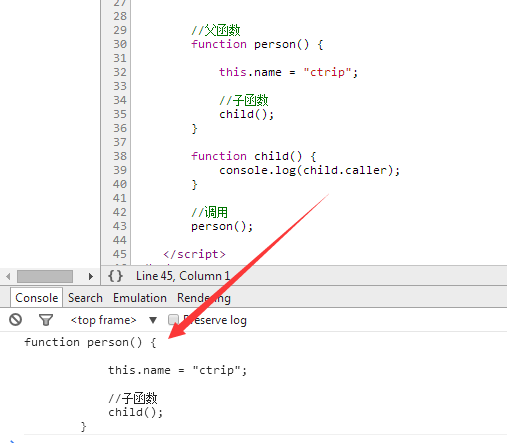Click the '//调用' comment line
This screenshot has width=507, height=443.
tap(210, 212)
